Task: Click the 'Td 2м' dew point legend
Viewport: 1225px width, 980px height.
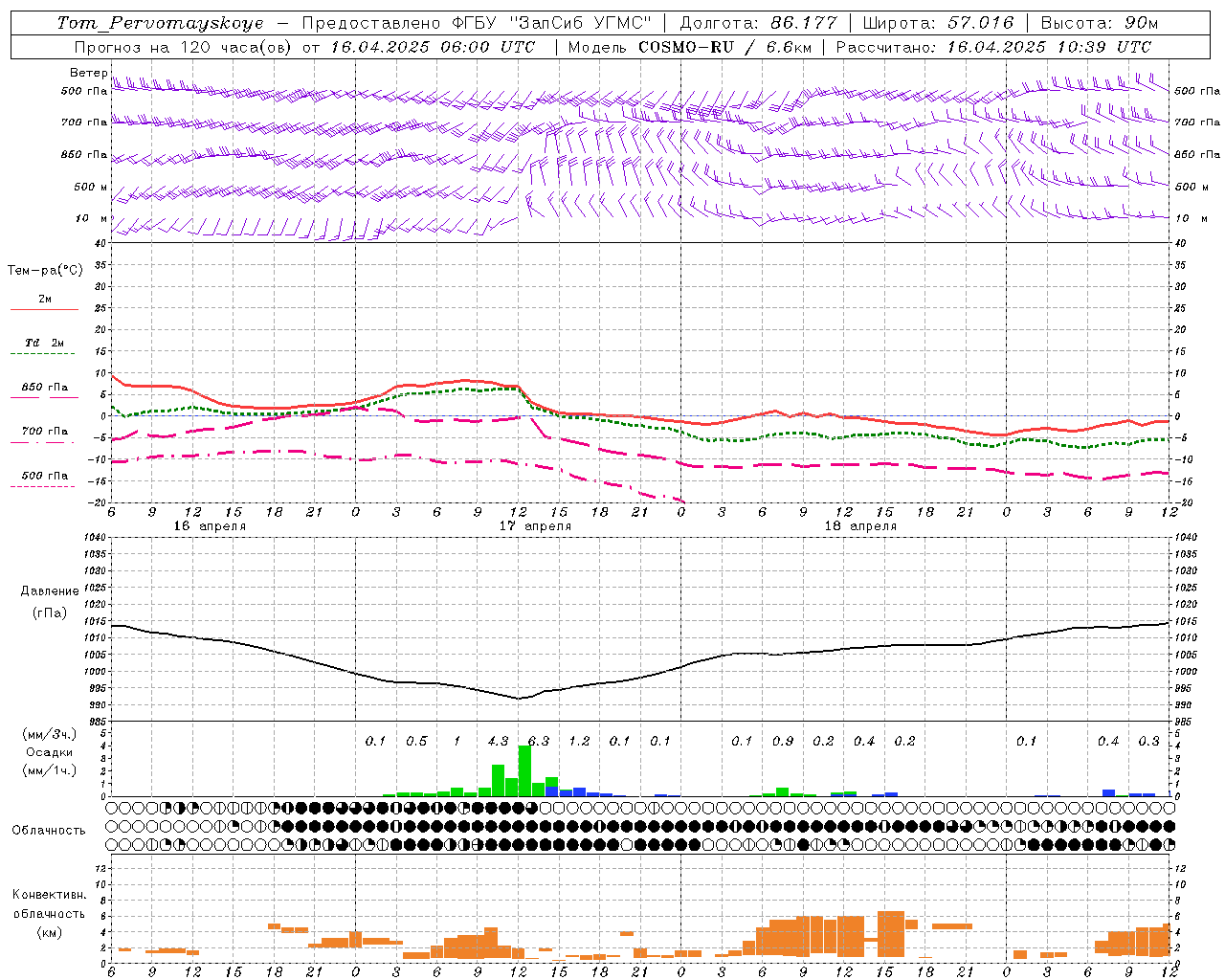Action: (x=45, y=343)
